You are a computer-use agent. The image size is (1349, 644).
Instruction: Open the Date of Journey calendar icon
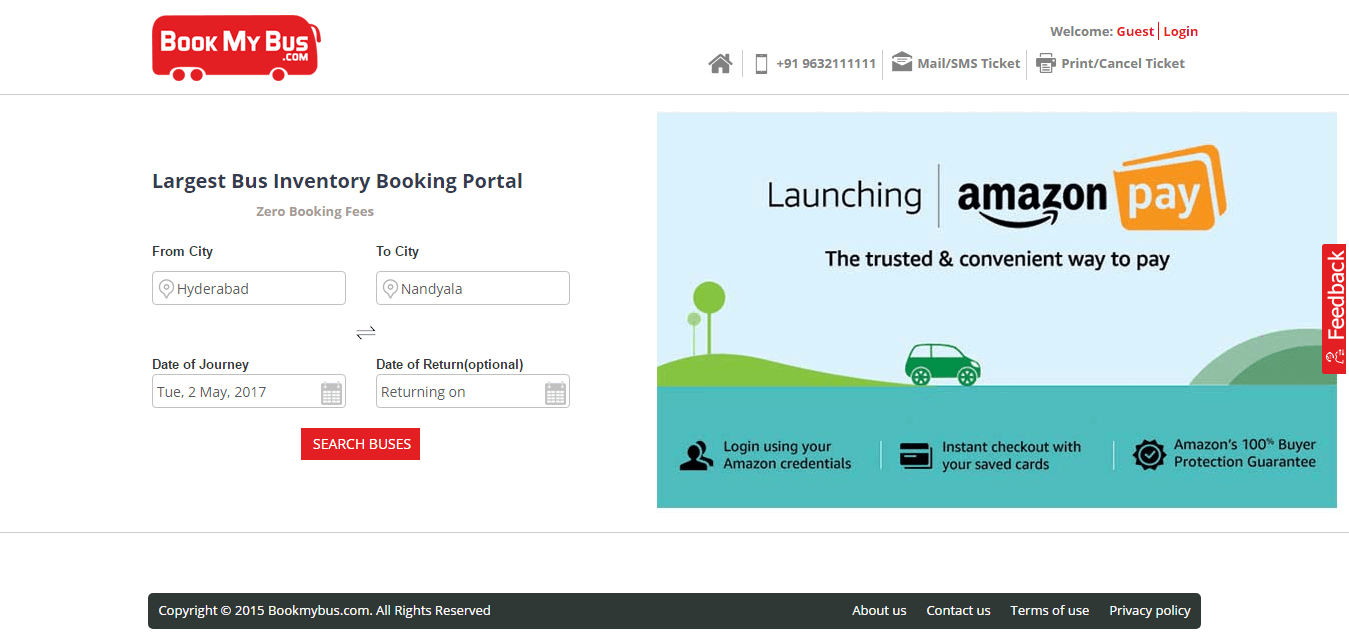click(x=331, y=393)
